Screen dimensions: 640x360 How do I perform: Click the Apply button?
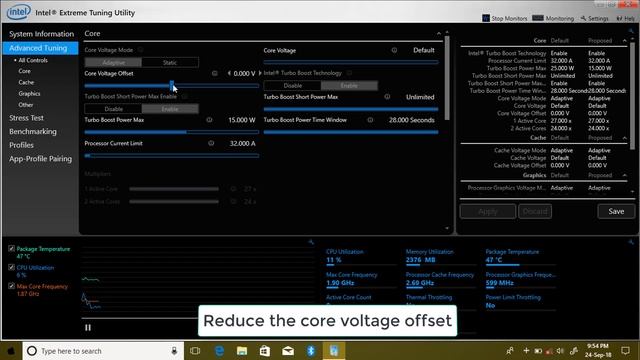(x=488, y=211)
